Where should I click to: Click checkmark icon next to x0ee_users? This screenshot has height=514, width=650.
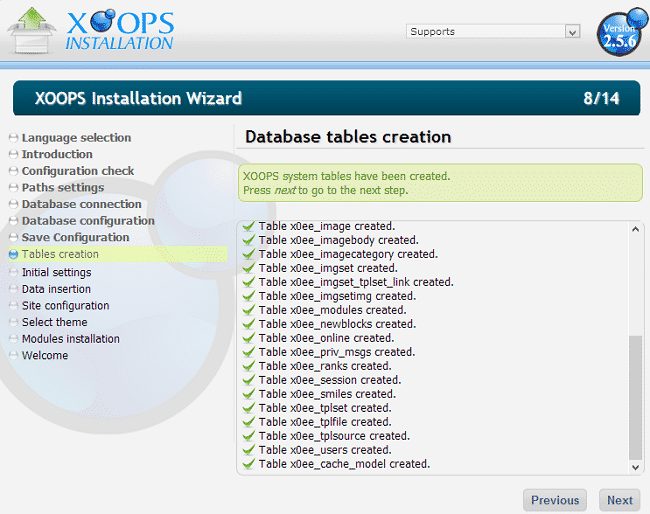[x=248, y=450]
